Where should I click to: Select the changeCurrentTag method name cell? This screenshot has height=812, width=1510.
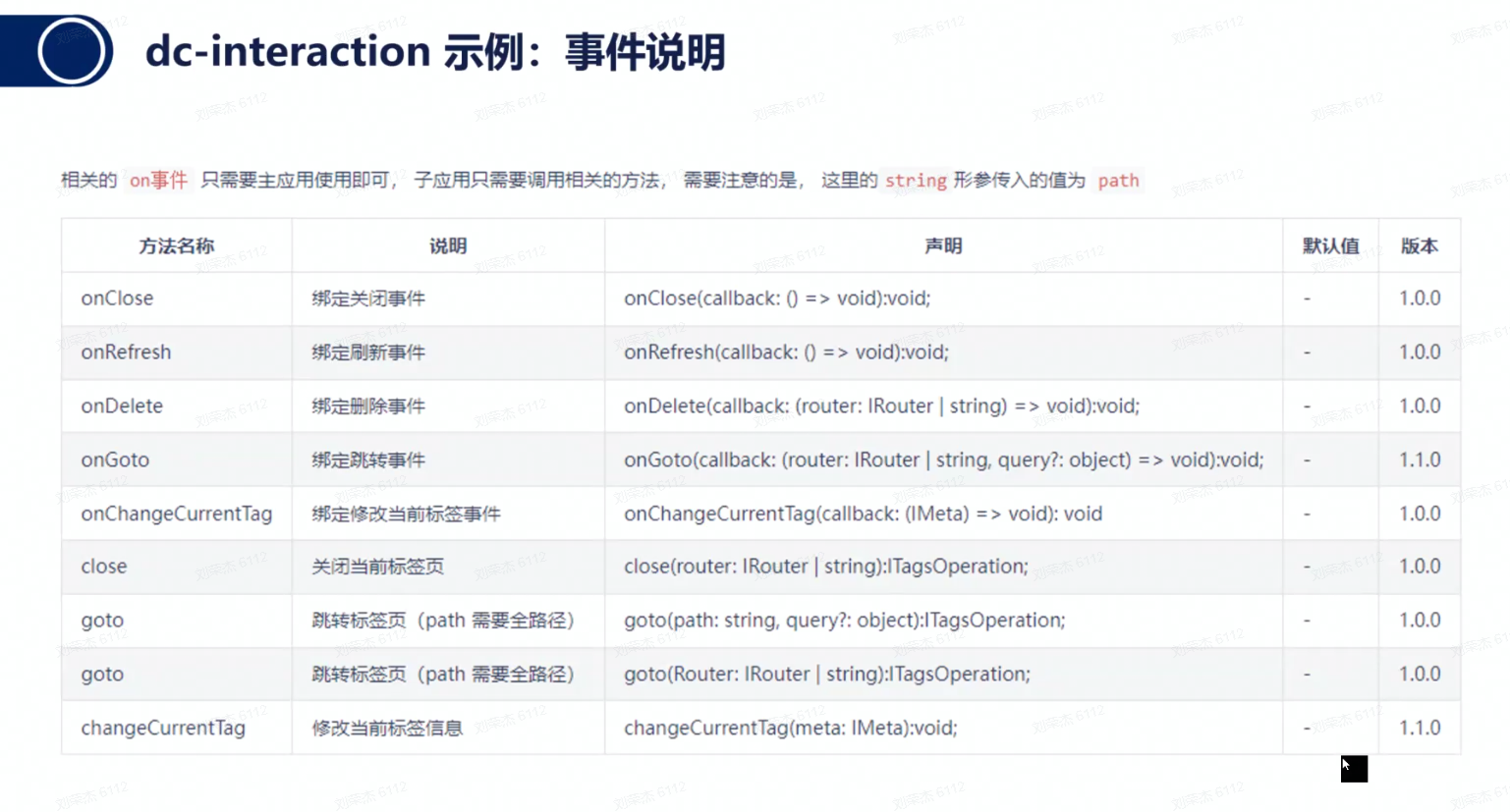[x=163, y=728]
